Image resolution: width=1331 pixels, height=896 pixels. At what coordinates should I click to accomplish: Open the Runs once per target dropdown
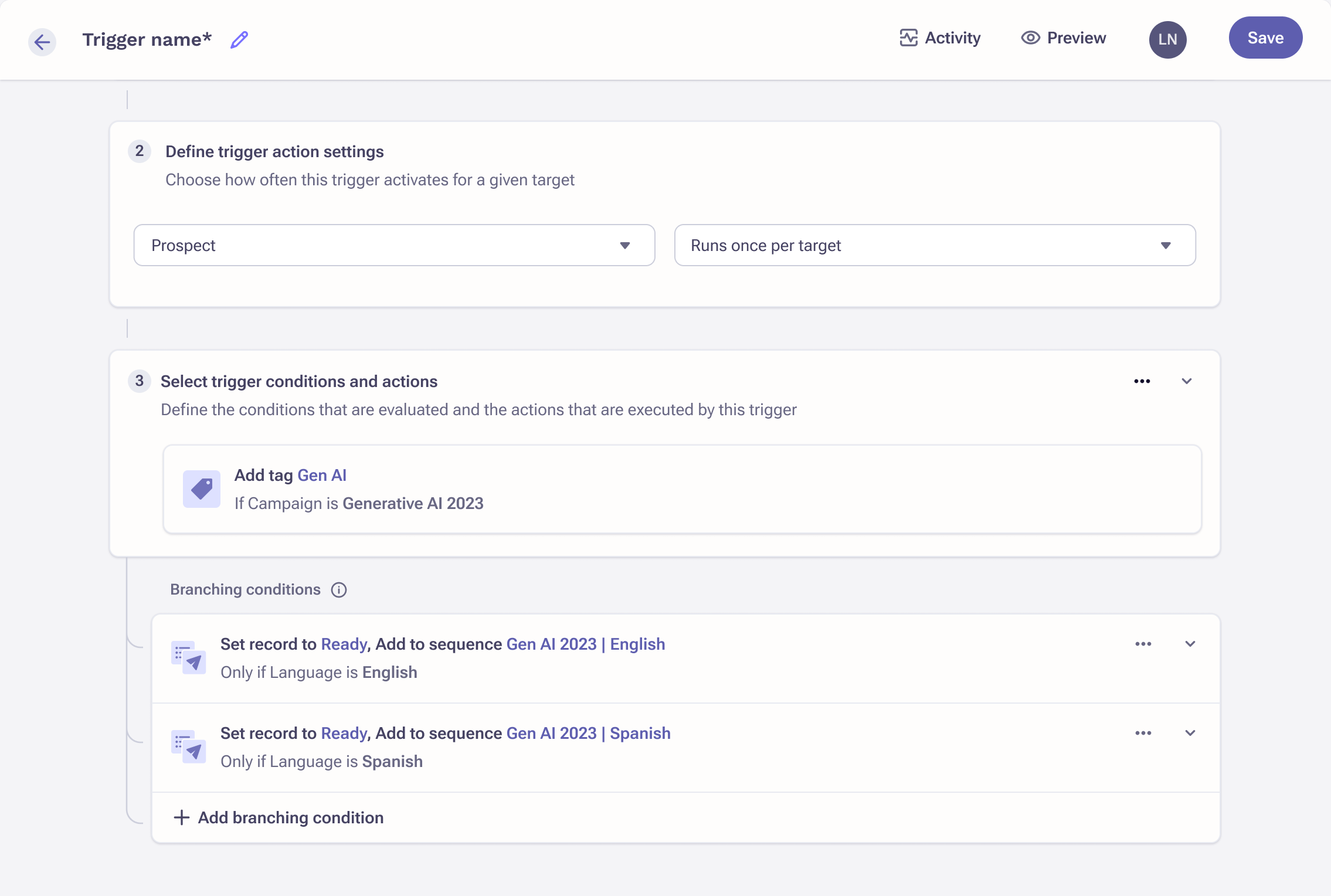pos(935,245)
